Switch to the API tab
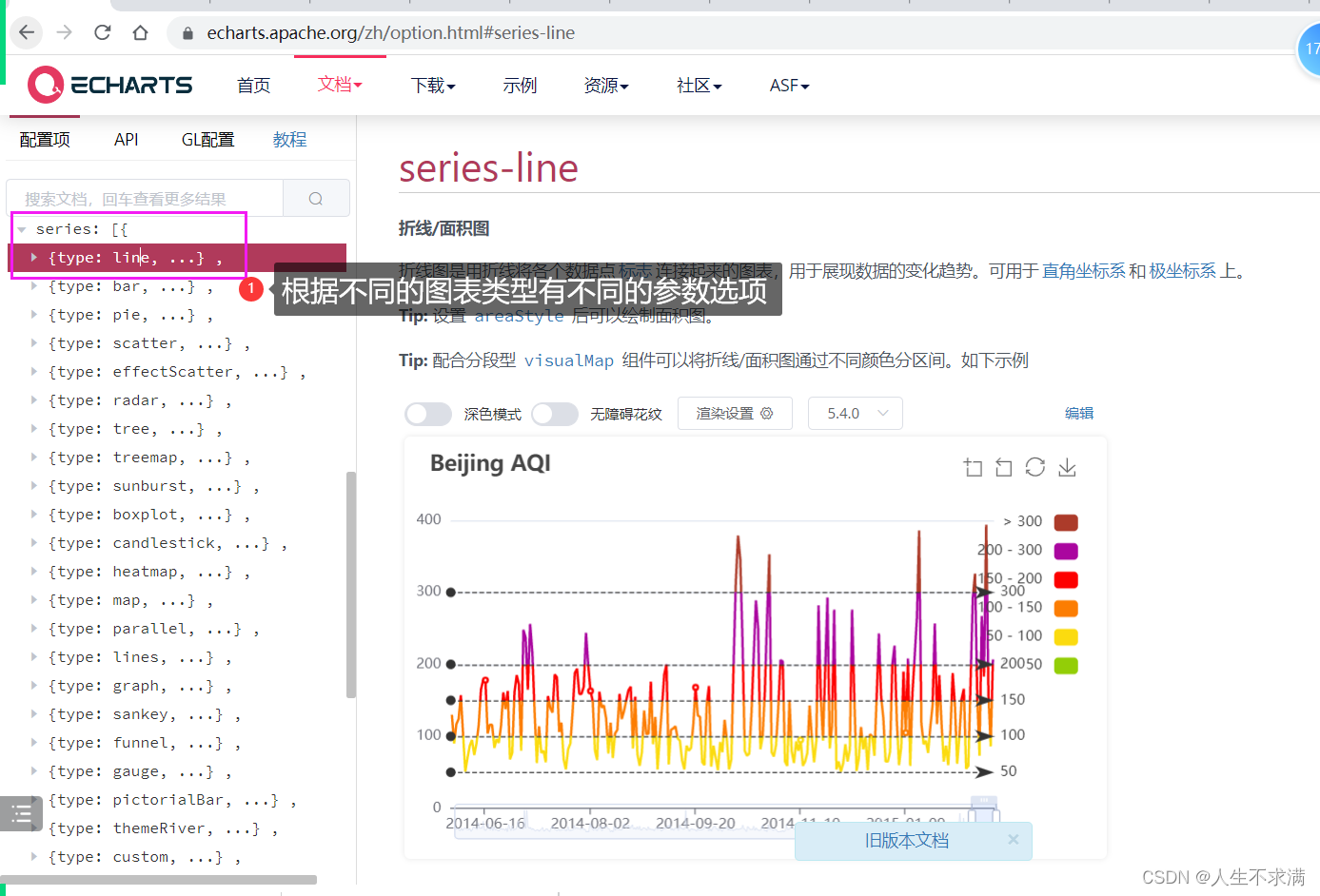 (126, 139)
